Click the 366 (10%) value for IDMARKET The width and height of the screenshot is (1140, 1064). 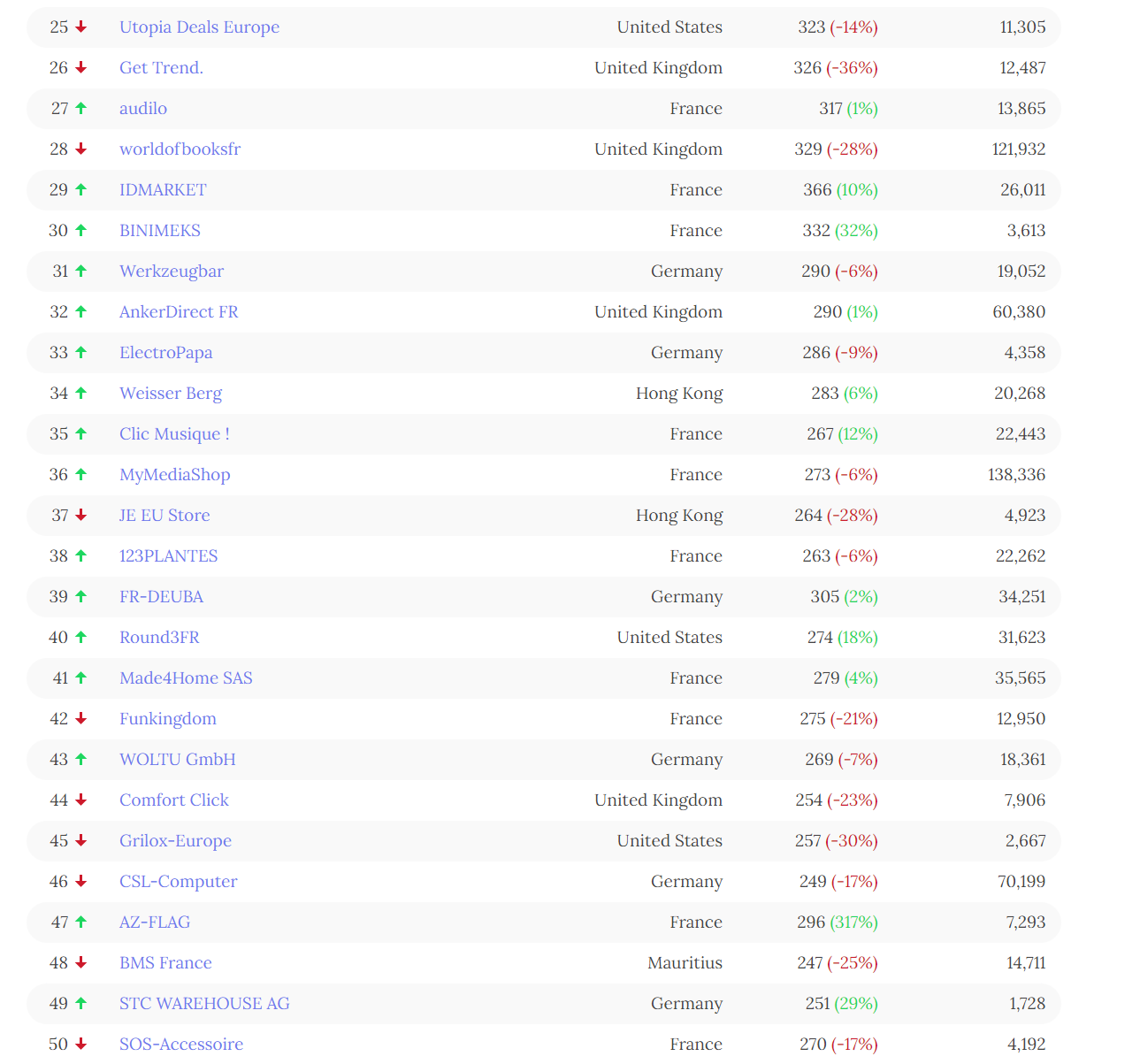[x=840, y=190]
